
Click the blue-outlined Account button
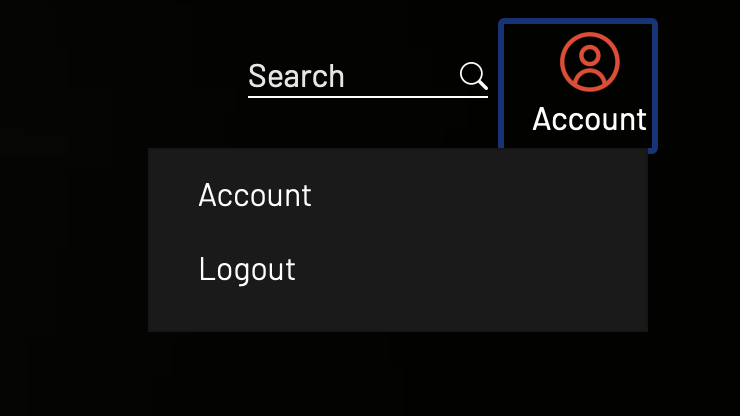point(578,85)
